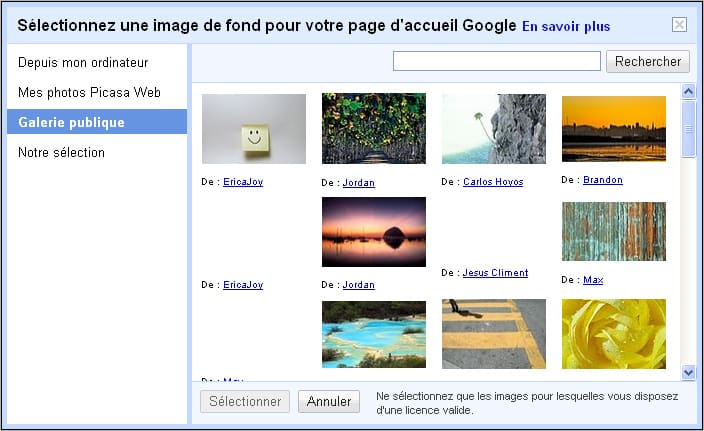The height and width of the screenshot is (431, 704).
Task: Pick the yellow rose image
Action: 614,334
